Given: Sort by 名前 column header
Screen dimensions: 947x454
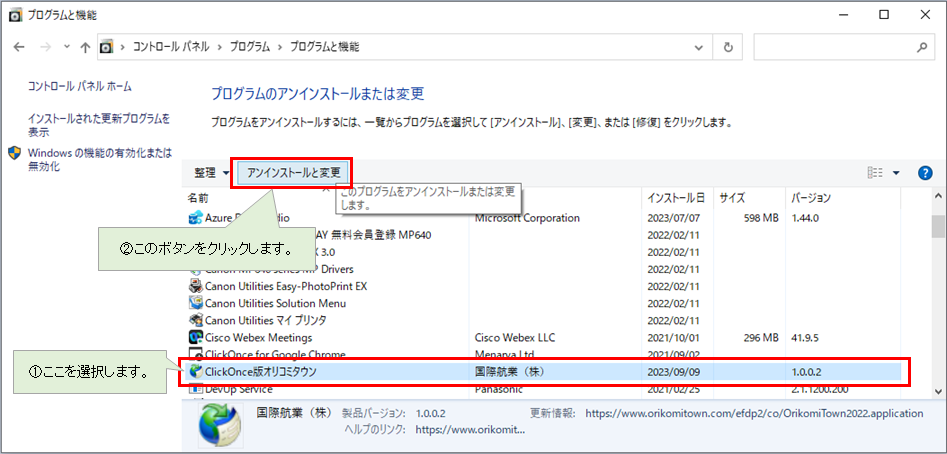Looking at the screenshot, I should click(198, 197).
